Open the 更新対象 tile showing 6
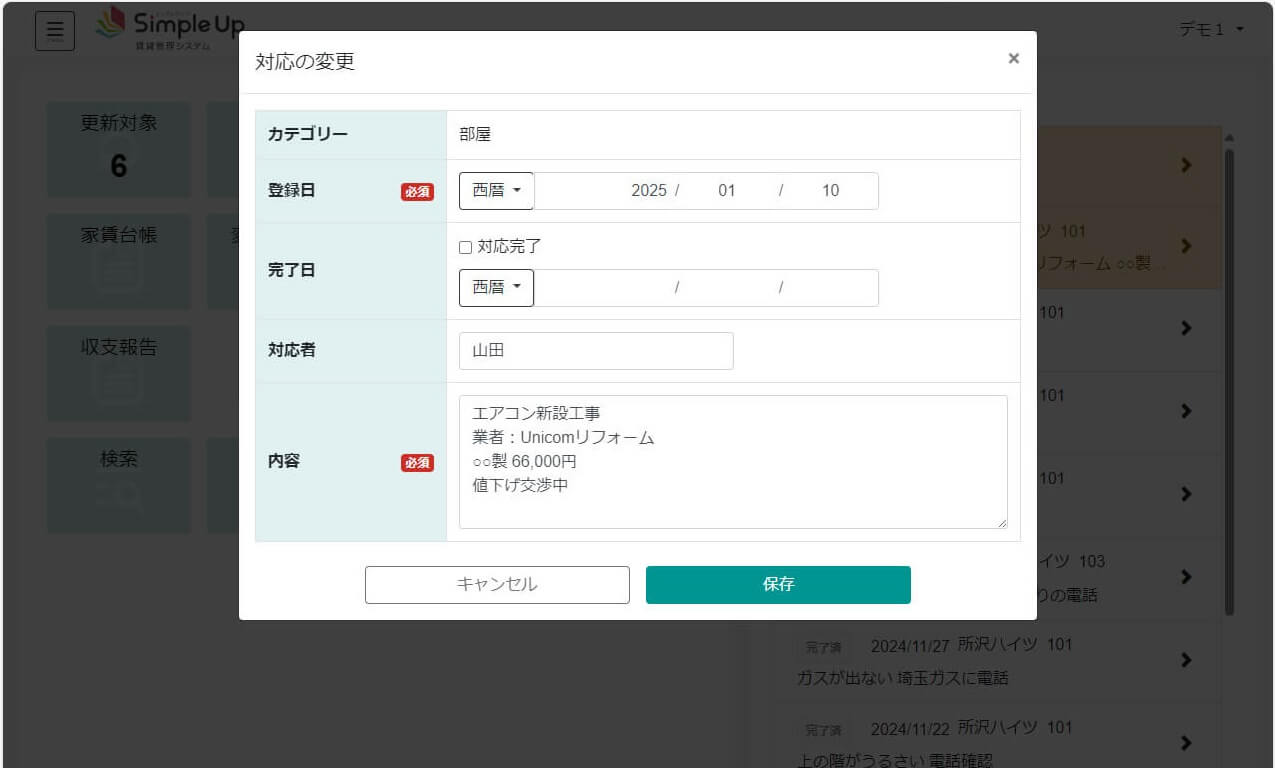Image resolution: width=1275 pixels, height=768 pixels. (x=119, y=150)
